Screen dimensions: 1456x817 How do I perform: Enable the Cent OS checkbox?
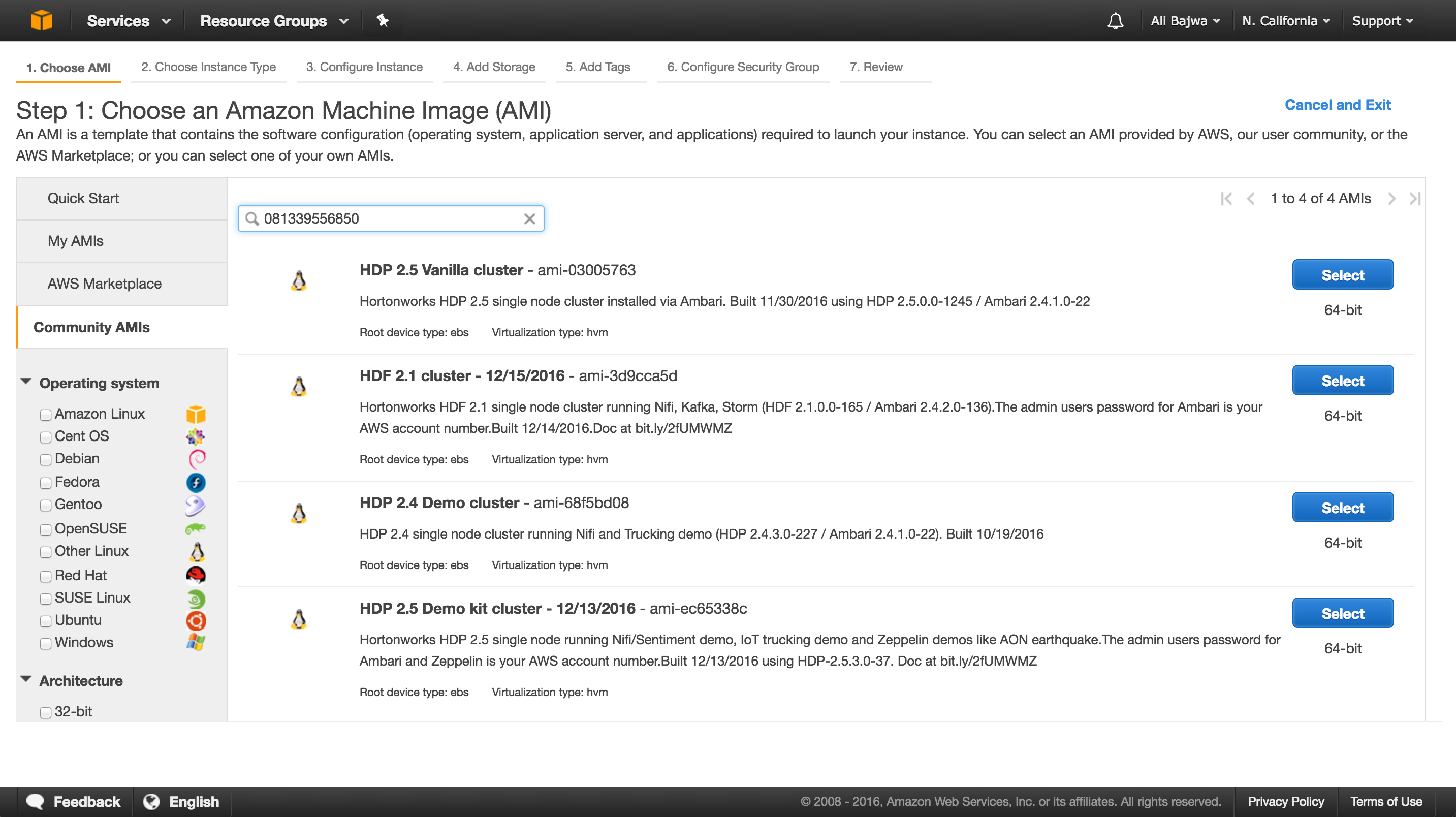45,437
